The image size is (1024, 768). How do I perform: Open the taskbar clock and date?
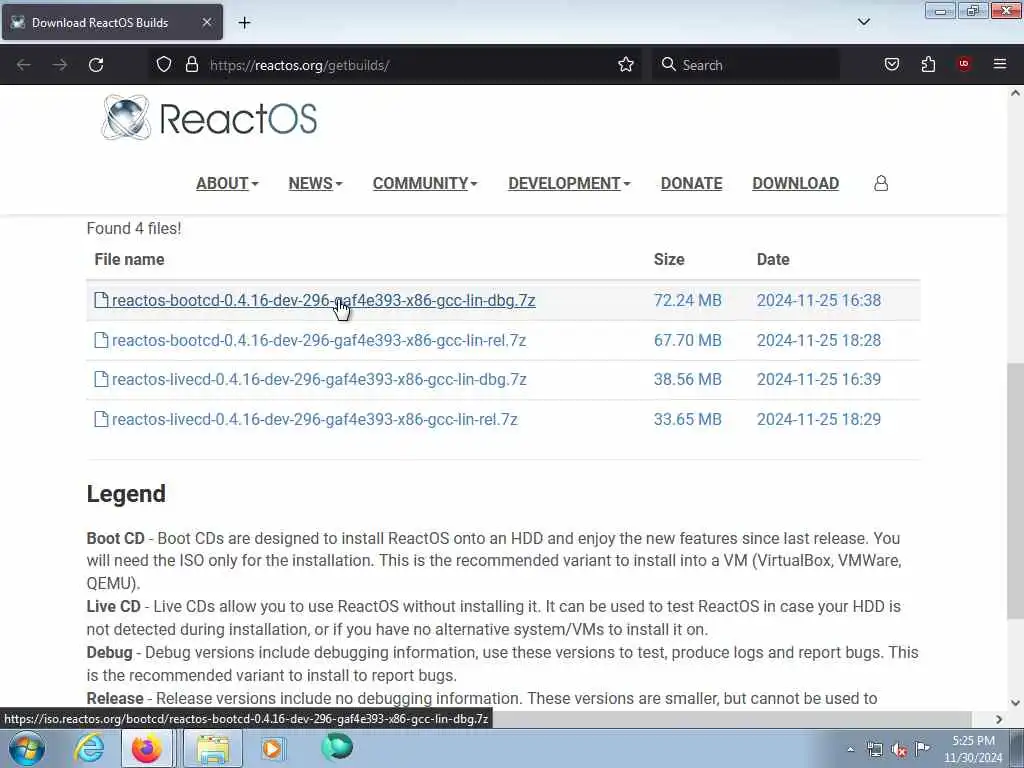tap(973, 749)
